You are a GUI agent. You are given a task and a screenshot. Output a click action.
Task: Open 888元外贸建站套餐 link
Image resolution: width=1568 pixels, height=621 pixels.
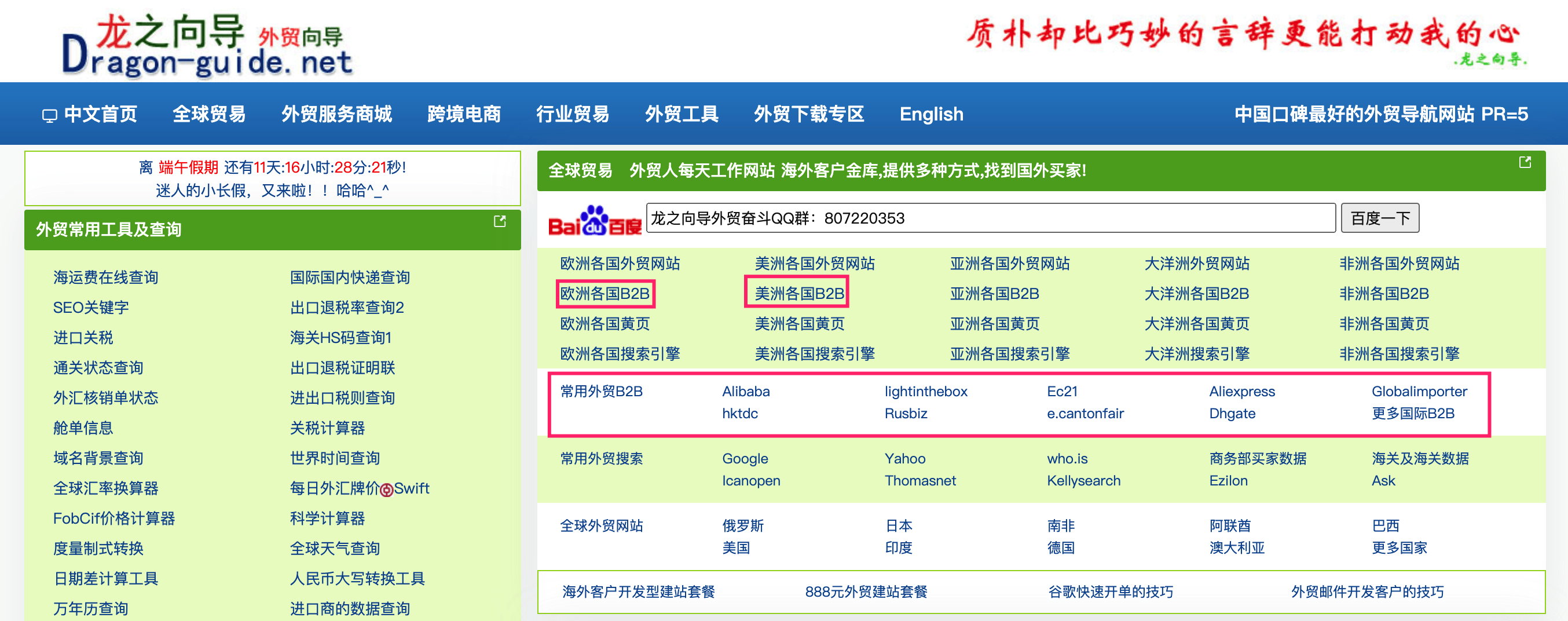866,592
